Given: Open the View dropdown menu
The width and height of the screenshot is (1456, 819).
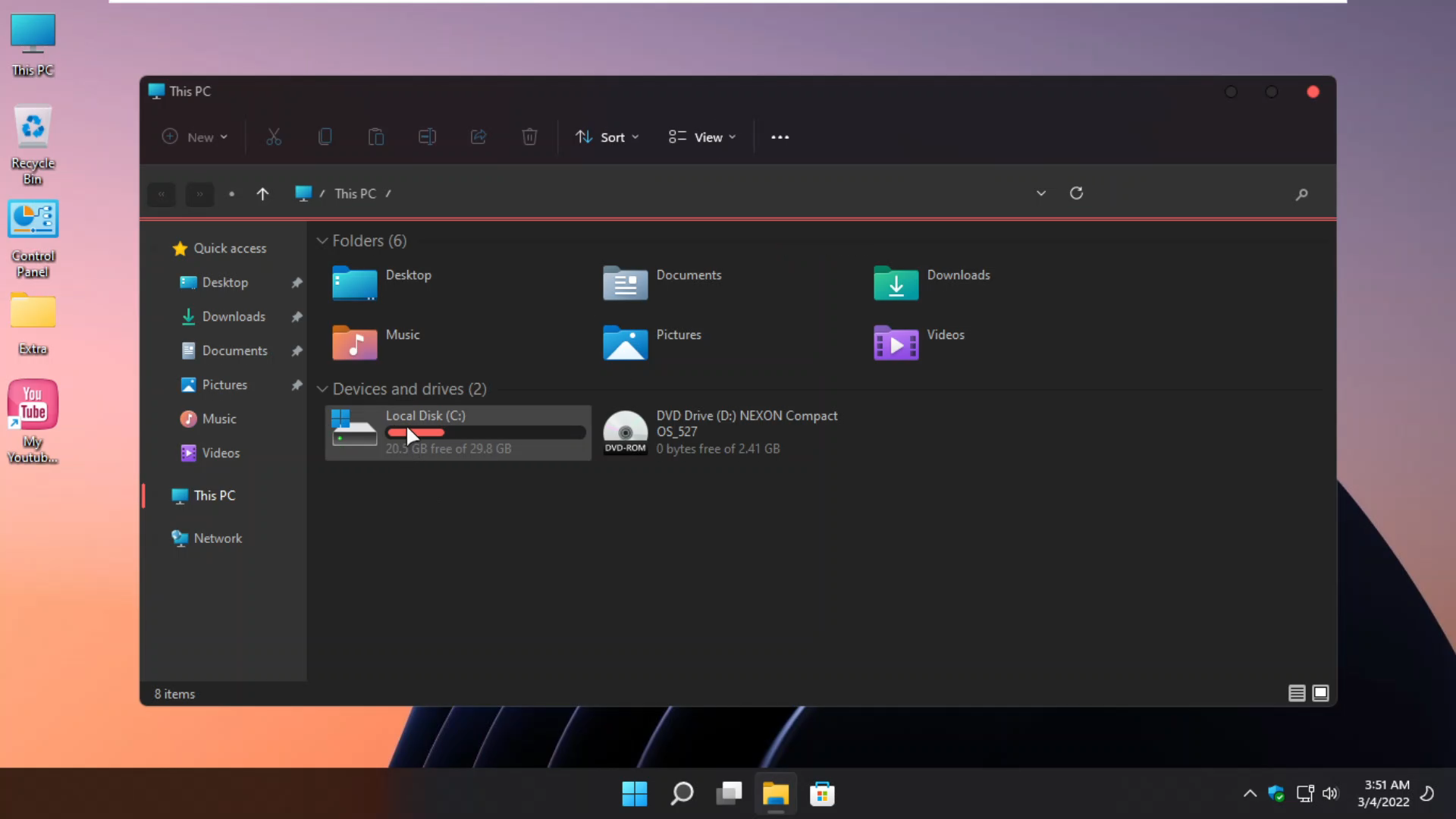Looking at the screenshot, I should click(x=702, y=137).
